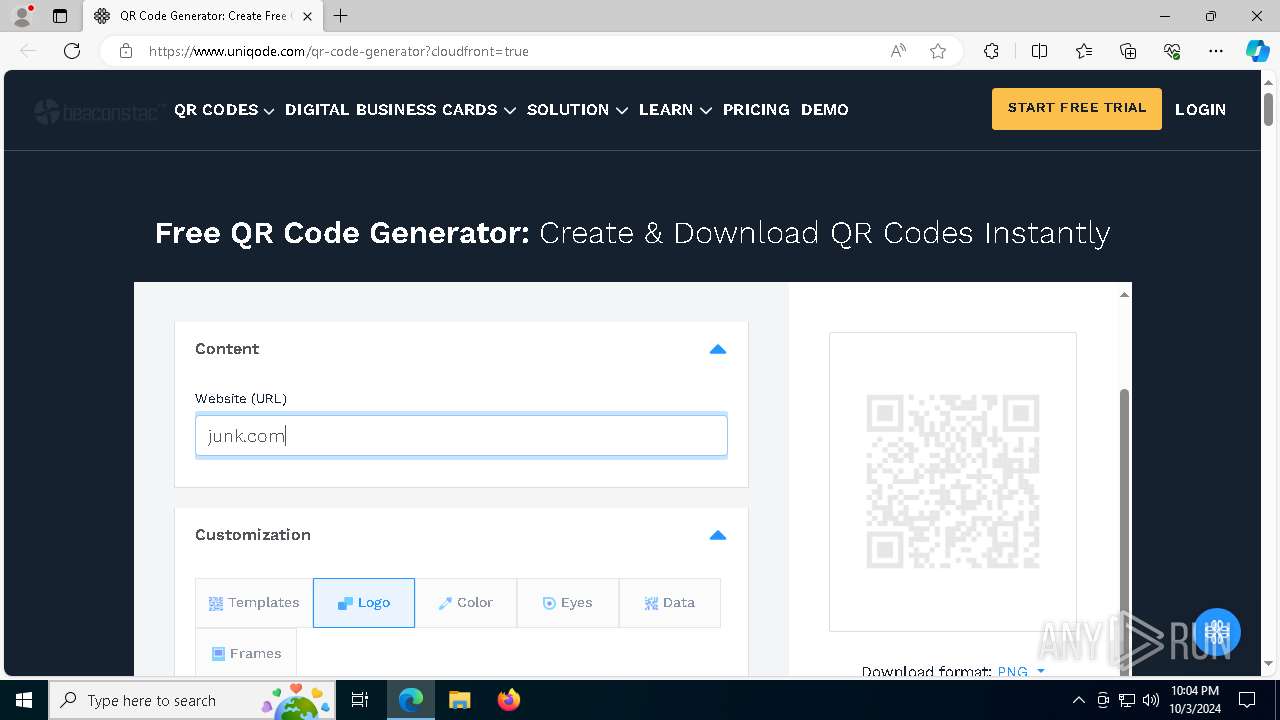Click the LOGIN link

coord(1200,110)
